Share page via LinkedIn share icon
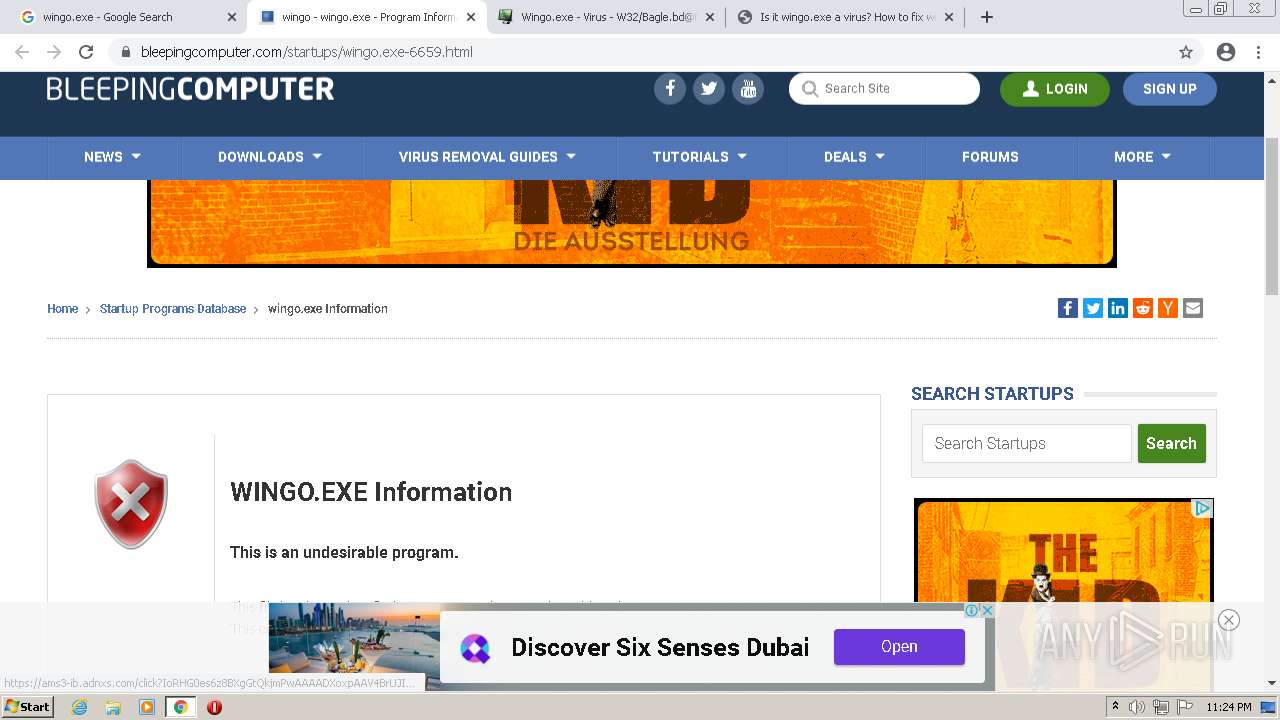The width and height of the screenshot is (1280, 720). (1118, 308)
